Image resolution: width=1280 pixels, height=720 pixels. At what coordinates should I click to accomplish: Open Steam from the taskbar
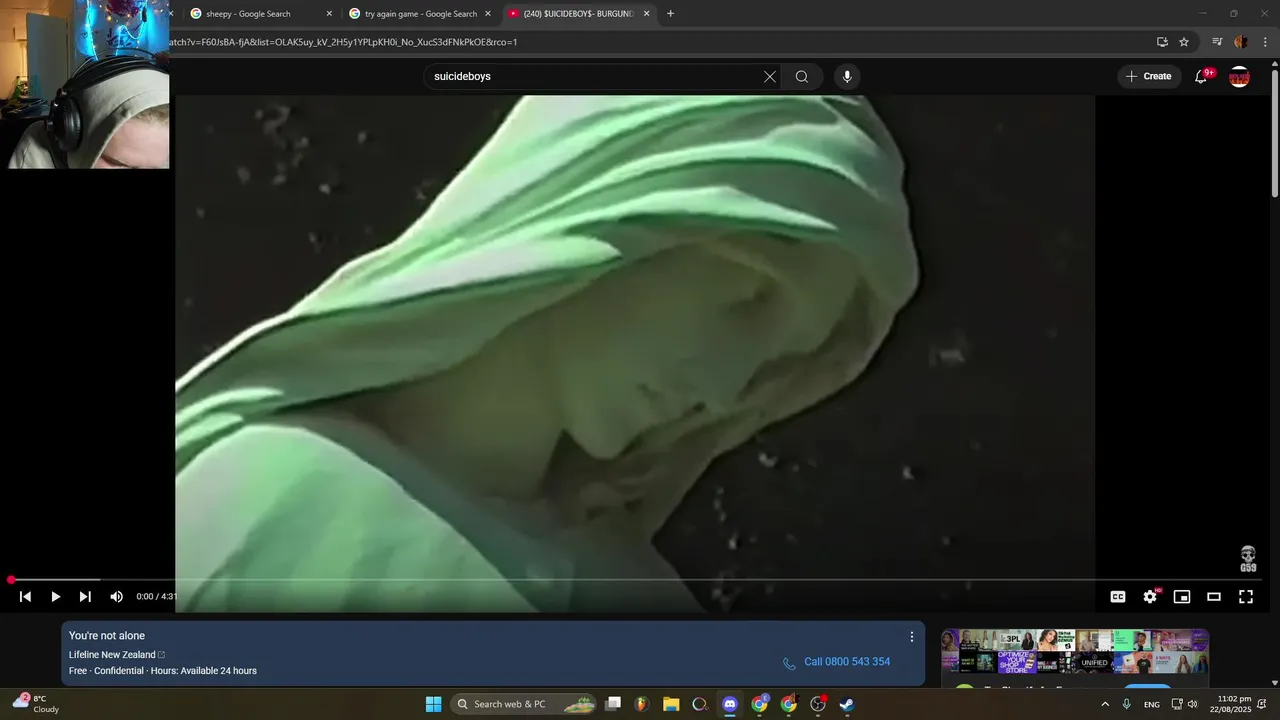point(847,704)
